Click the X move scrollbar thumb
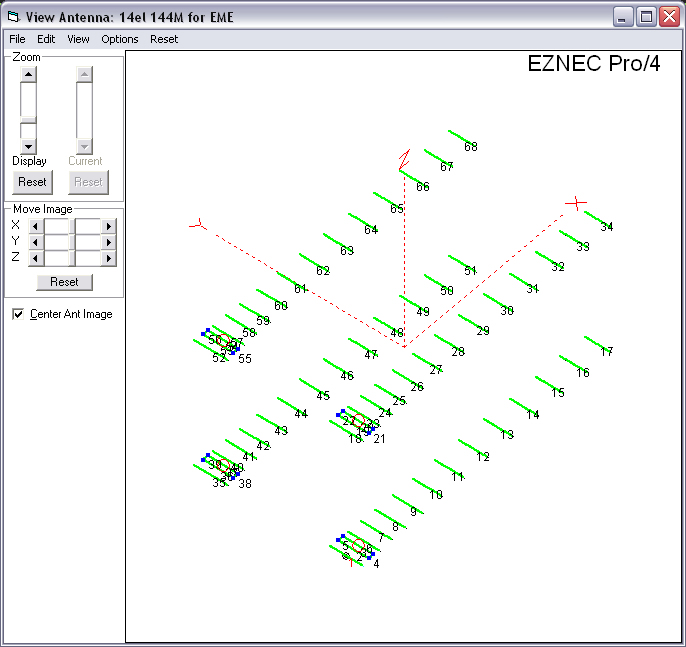The height and width of the screenshot is (647, 686). click(72, 227)
